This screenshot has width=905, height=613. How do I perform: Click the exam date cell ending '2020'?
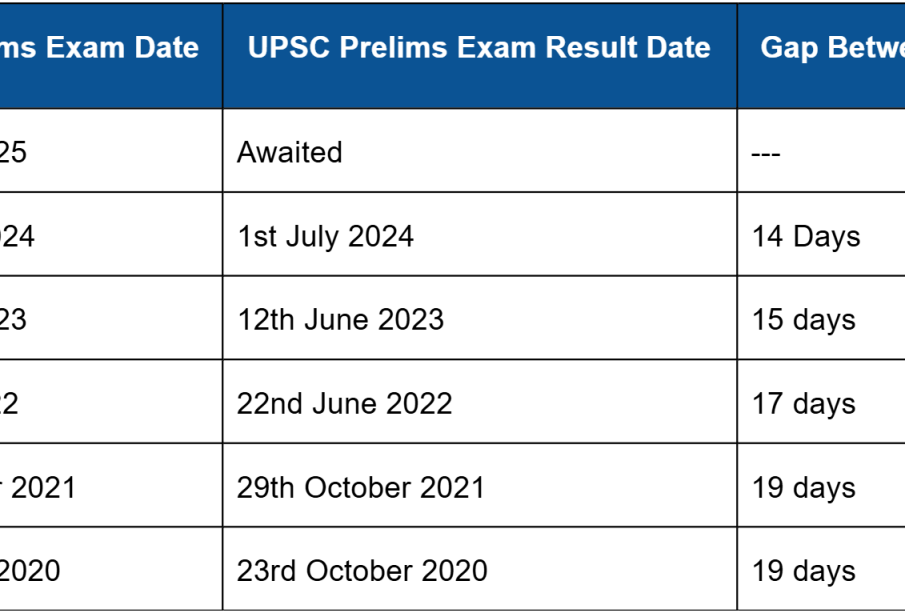point(111,569)
